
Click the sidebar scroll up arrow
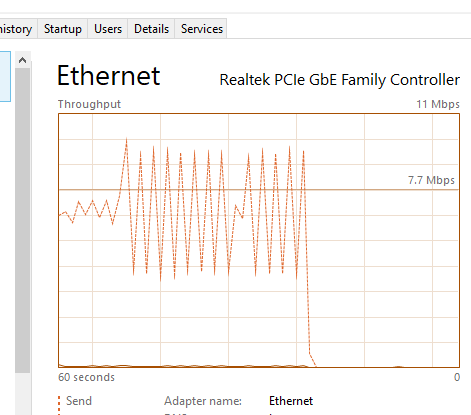coord(22,60)
